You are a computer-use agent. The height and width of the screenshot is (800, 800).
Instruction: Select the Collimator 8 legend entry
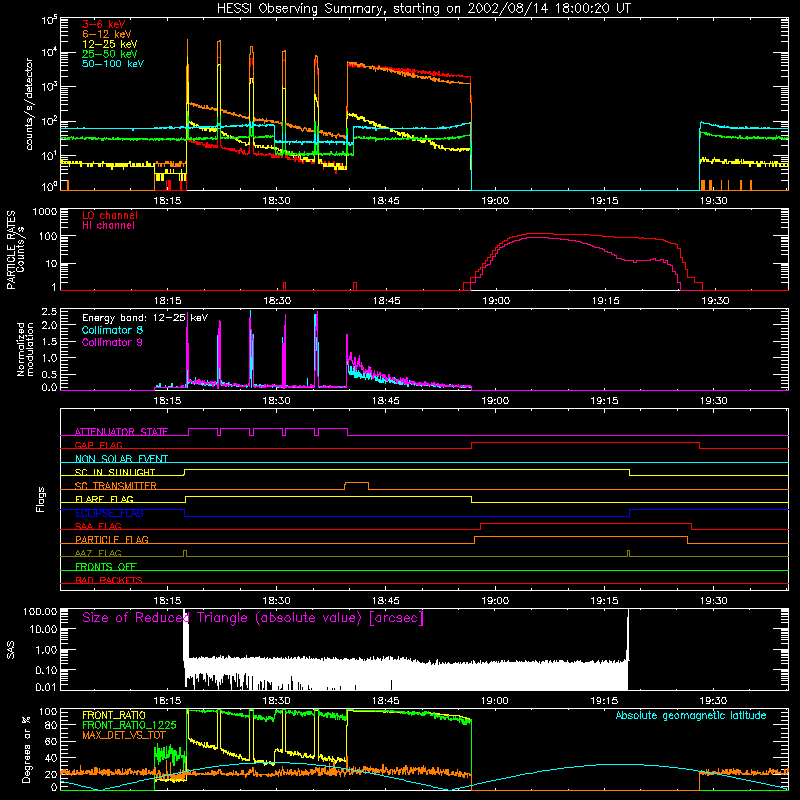(112, 330)
